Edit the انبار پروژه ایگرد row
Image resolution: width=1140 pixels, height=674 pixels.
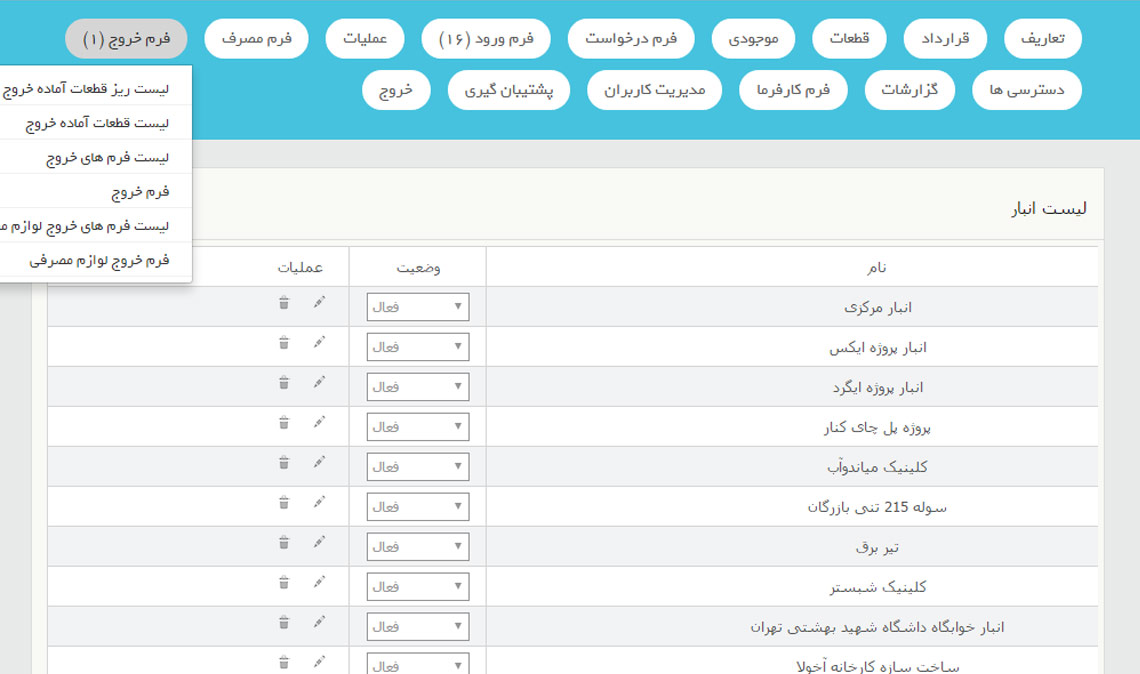pyautogui.click(x=319, y=382)
